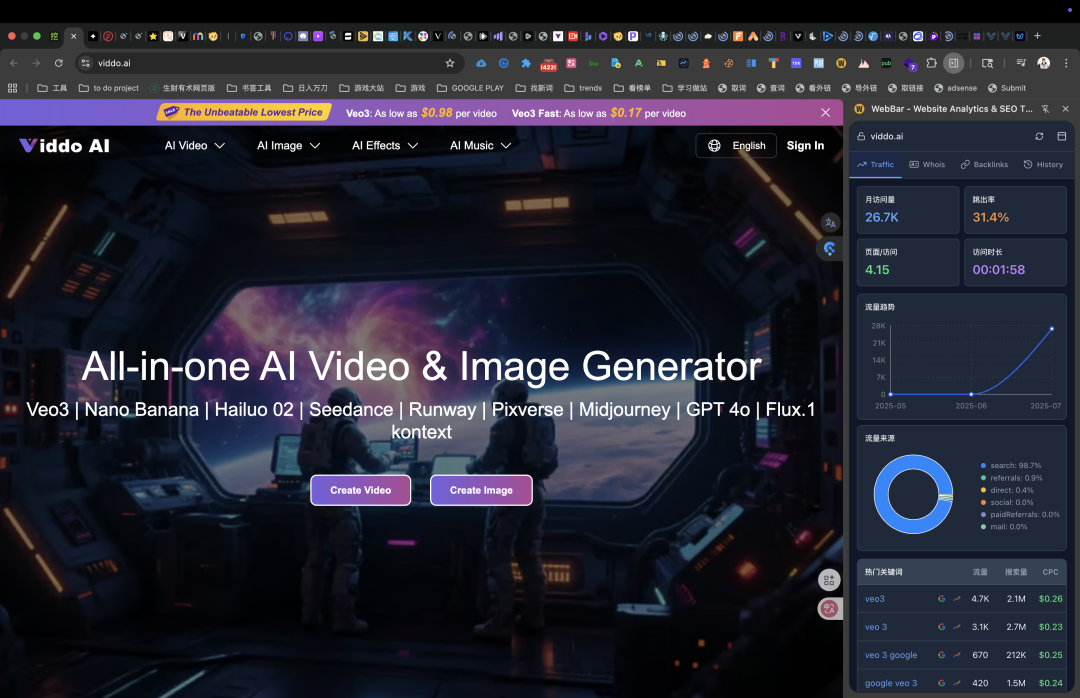1080x698 pixels.
Task: Expand the AI Music menu
Action: point(480,145)
